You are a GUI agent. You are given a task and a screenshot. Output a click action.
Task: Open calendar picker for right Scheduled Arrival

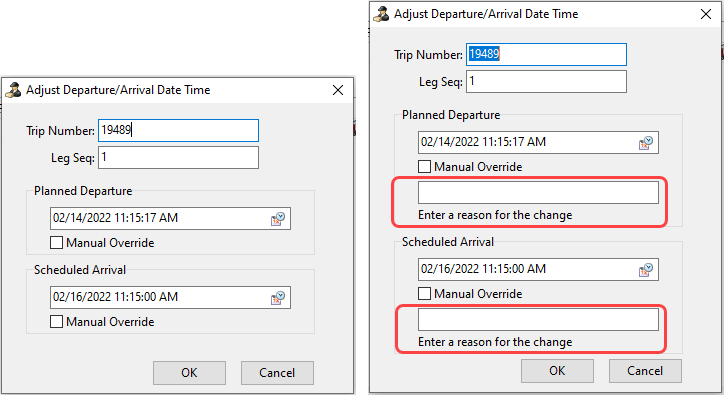point(646,270)
